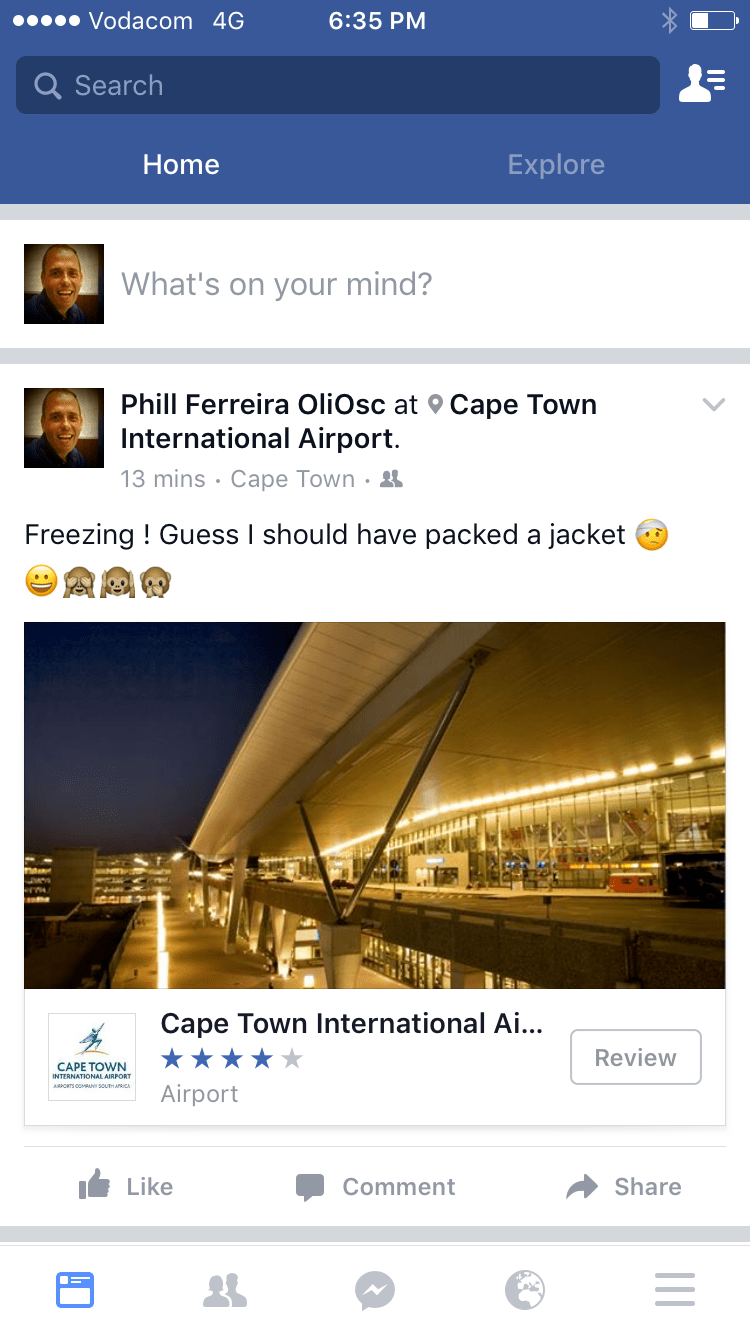750x1334 pixels.
Task: Tap the News Feed icon in bottom bar
Action: click(x=75, y=1290)
